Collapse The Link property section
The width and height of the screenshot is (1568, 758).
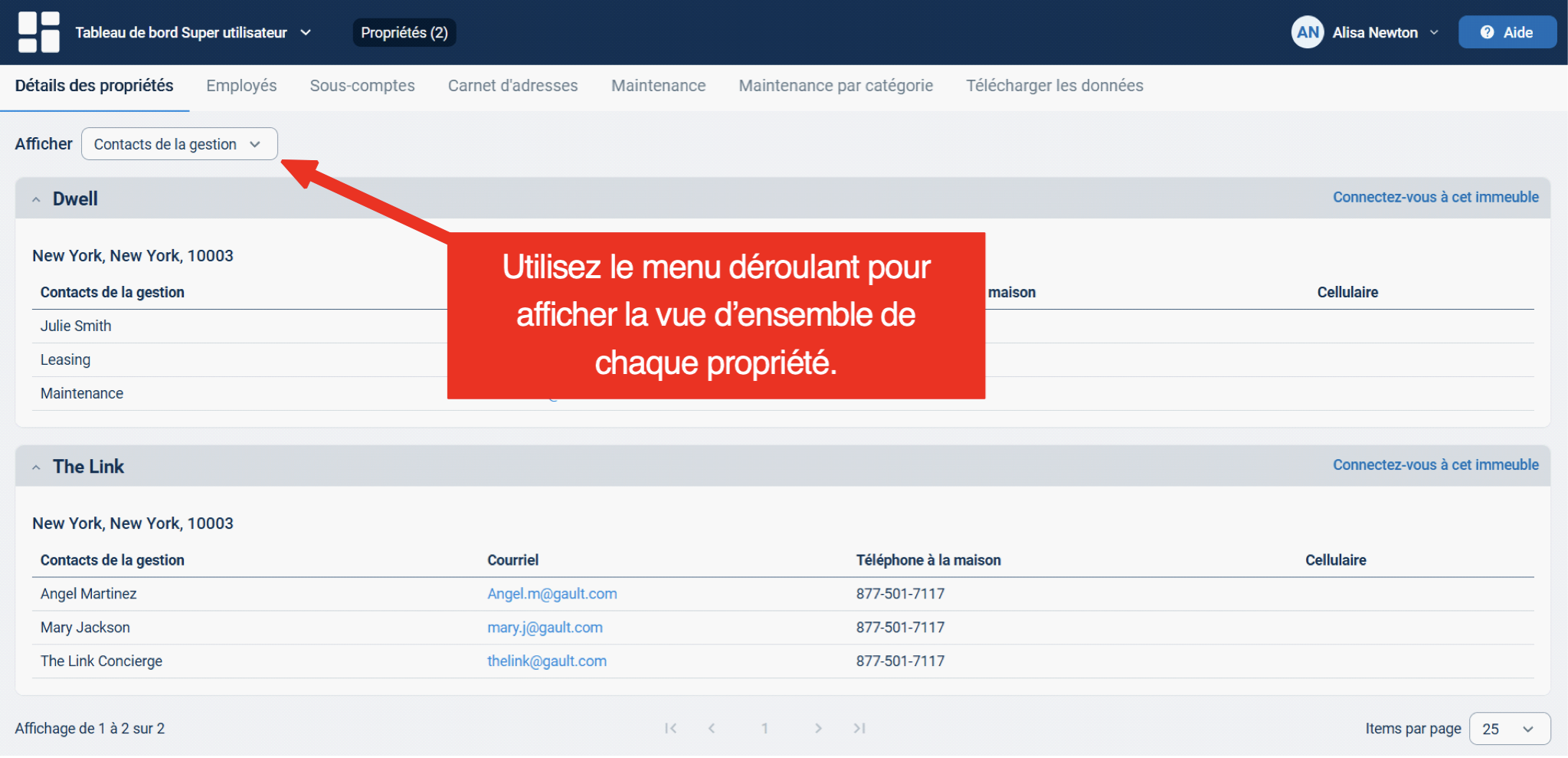[x=36, y=467]
